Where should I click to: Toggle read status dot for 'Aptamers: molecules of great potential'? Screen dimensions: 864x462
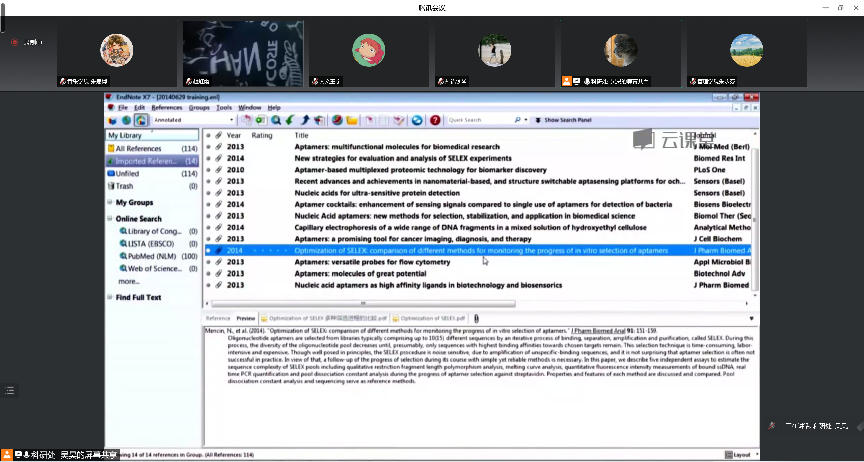[208, 273]
